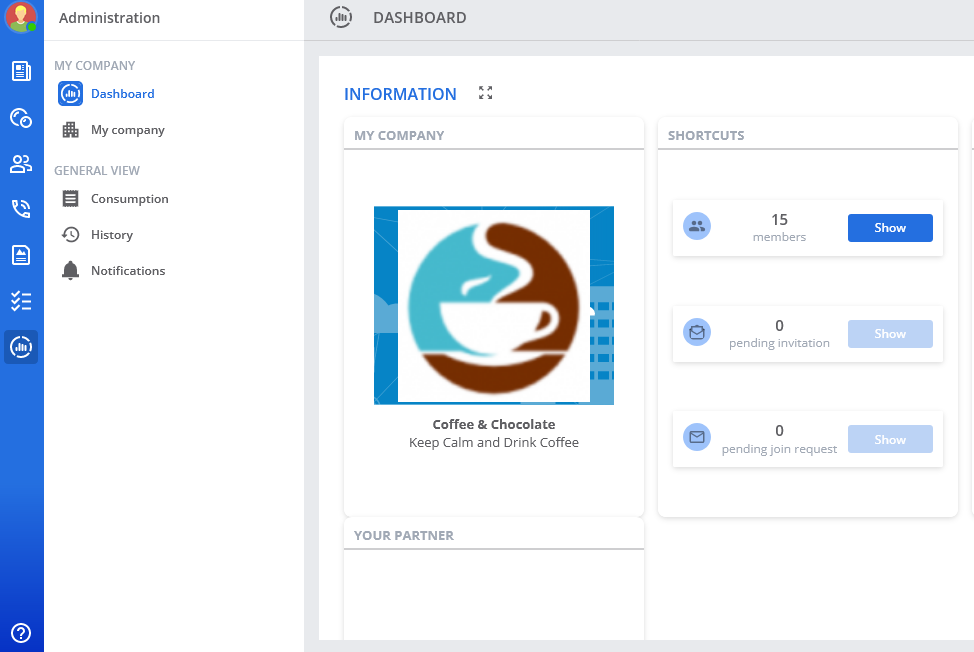The width and height of the screenshot is (974, 652).
Task: Open the My company menu item
Action: click(x=127, y=130)
